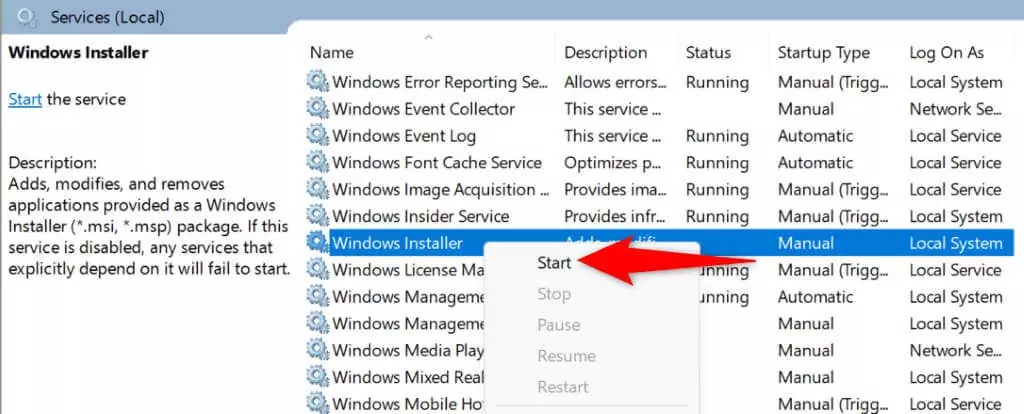The width and height of the screenshot is (1024, 414).
Task: Sort by the Status column header
Action: pyautogui.click(x=707, y=52)
